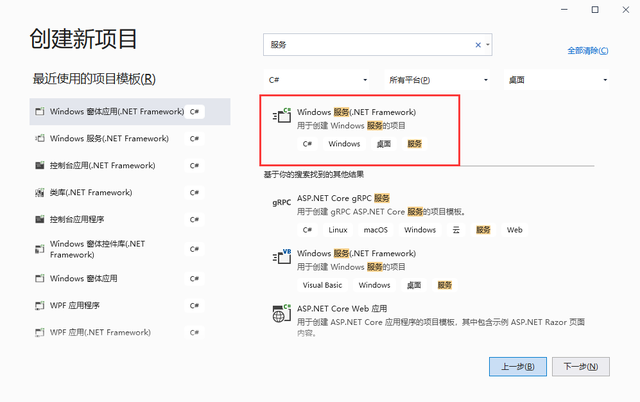Click the Windows 窗体应用 recent template icon
Image resolution: width=640 pixels, height=402 pixels.
point(40,278)
